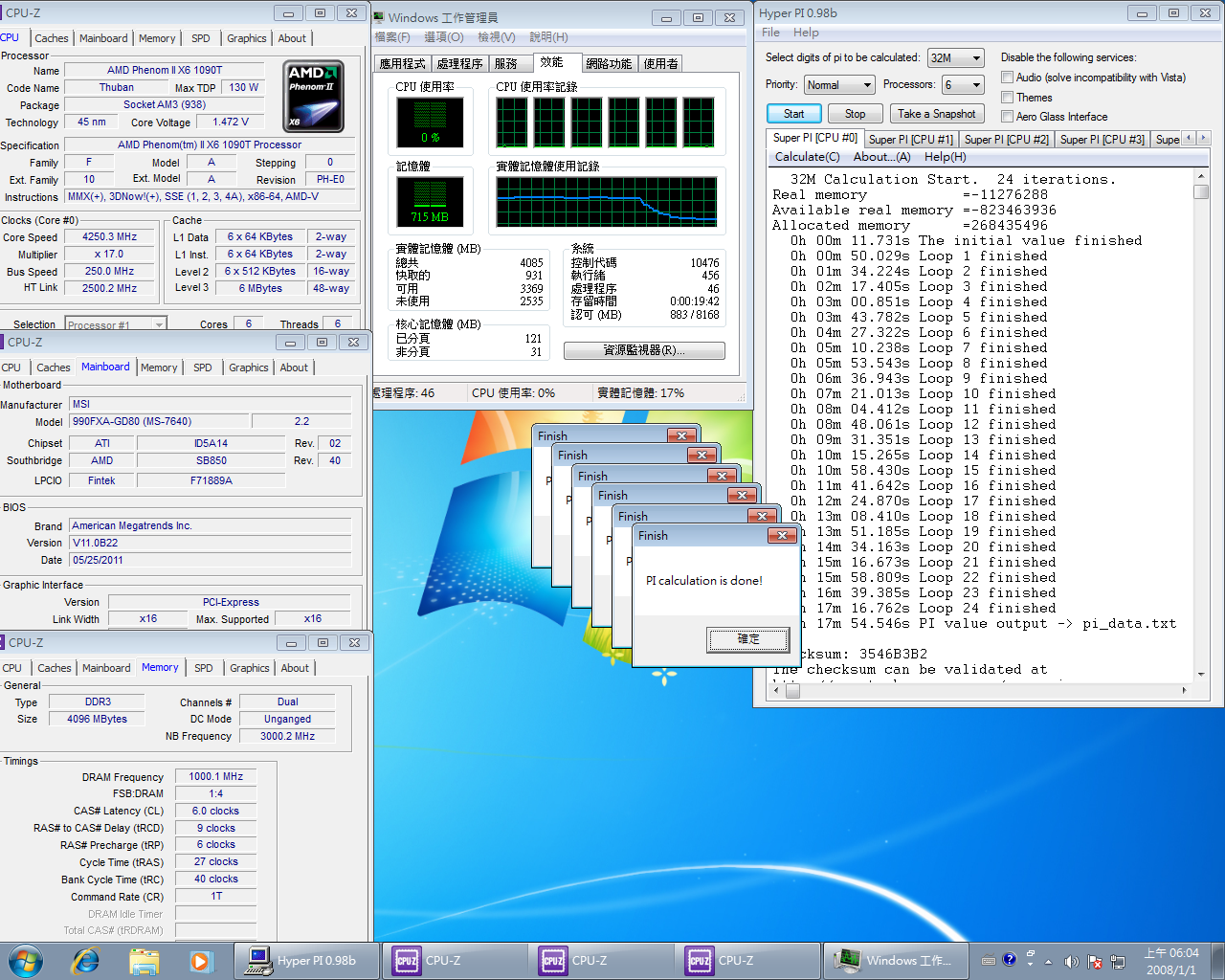Click the volume speaker tray icon
Screen dimensions: 1225x980
point(1071,961)
